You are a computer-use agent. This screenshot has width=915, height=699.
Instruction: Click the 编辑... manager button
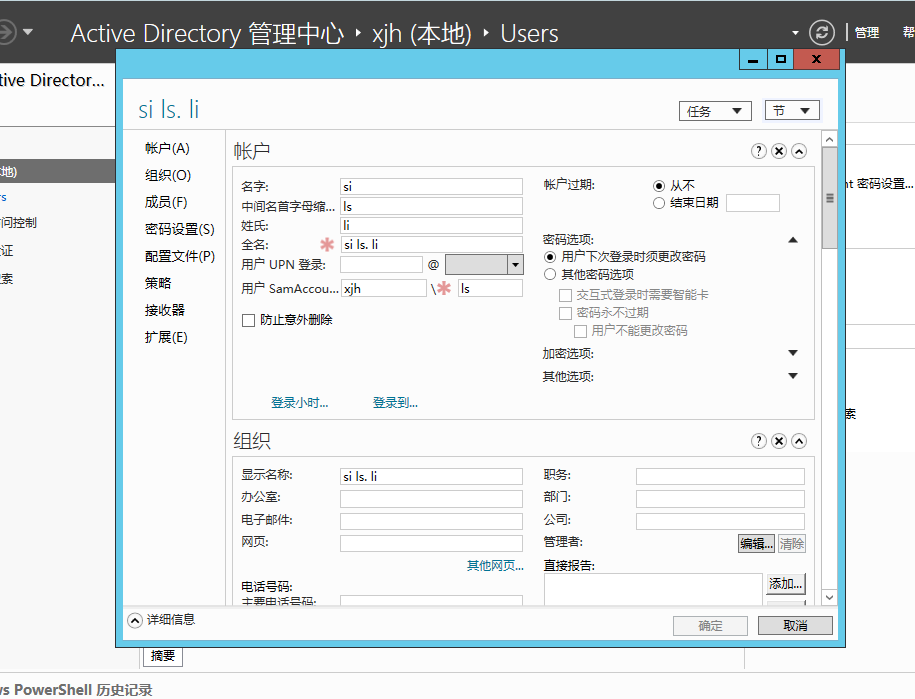tap(756, 544)
